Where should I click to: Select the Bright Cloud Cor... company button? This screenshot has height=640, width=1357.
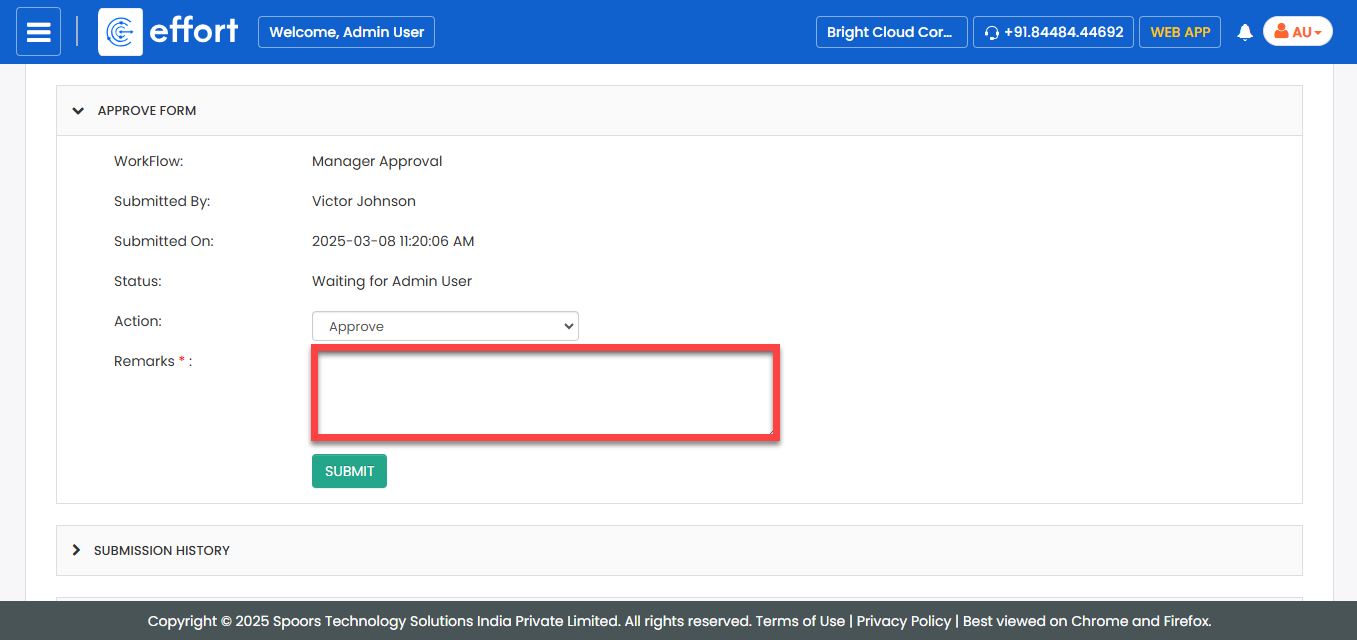tap(890, 32)
